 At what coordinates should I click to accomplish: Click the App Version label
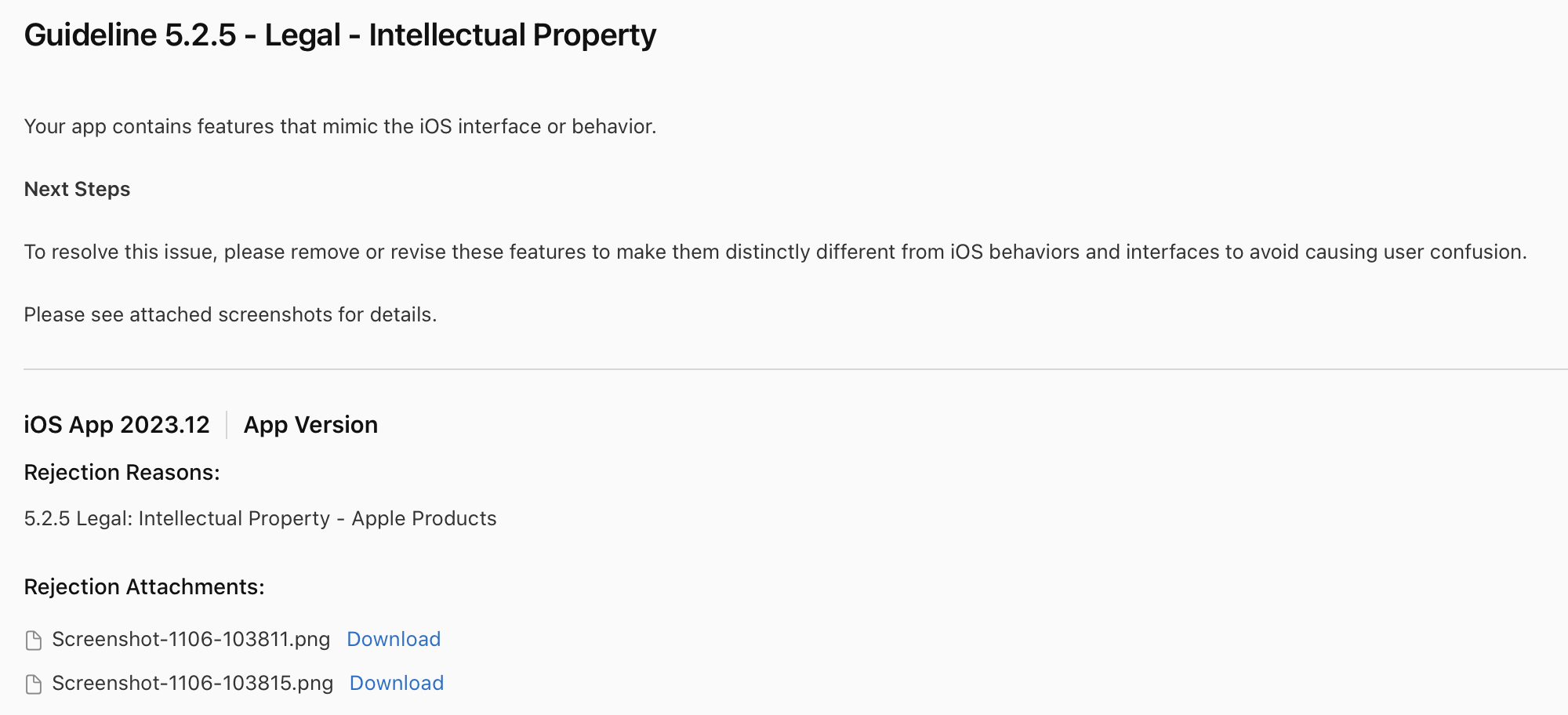pyautogui.click(x=310, y=425)
